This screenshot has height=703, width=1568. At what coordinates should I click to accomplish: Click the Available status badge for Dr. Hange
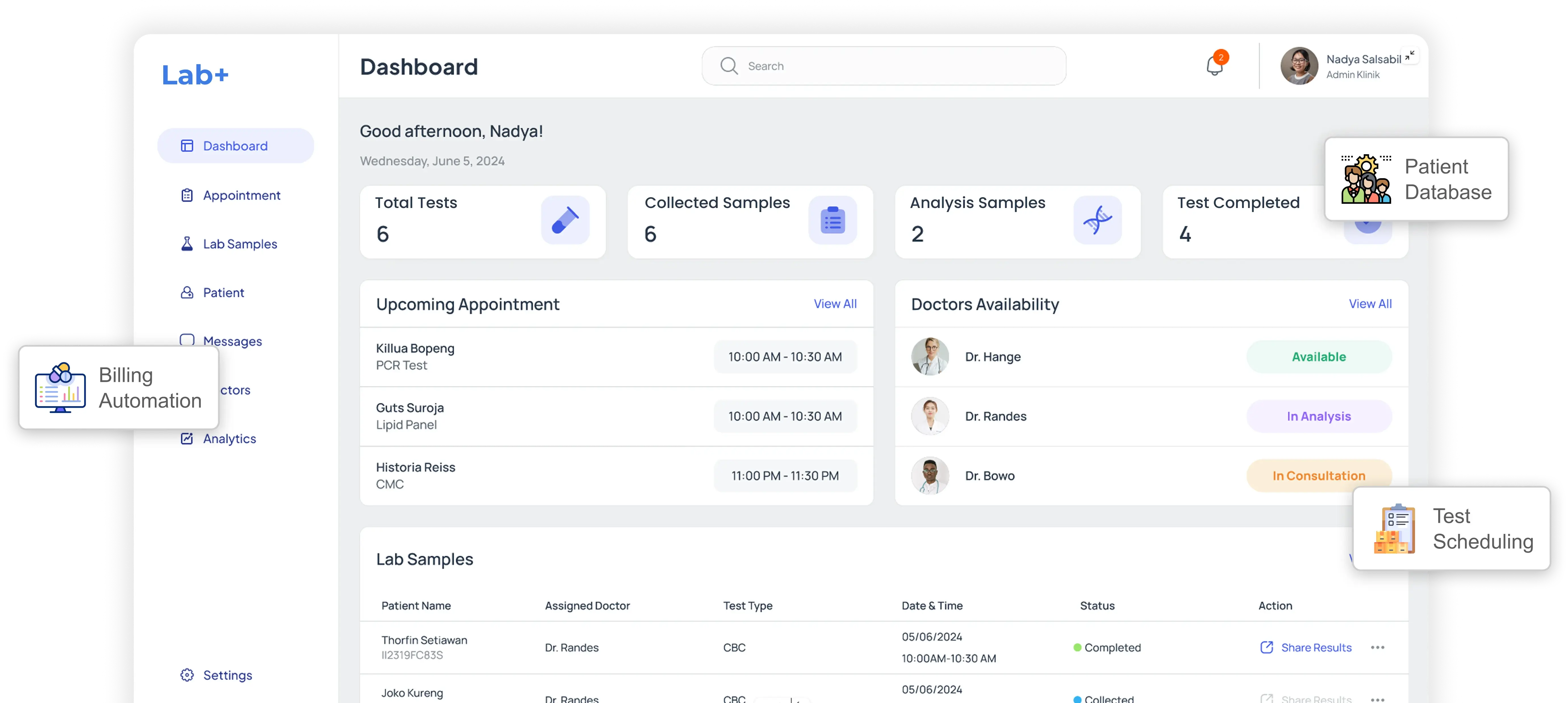coord(1318,357)
